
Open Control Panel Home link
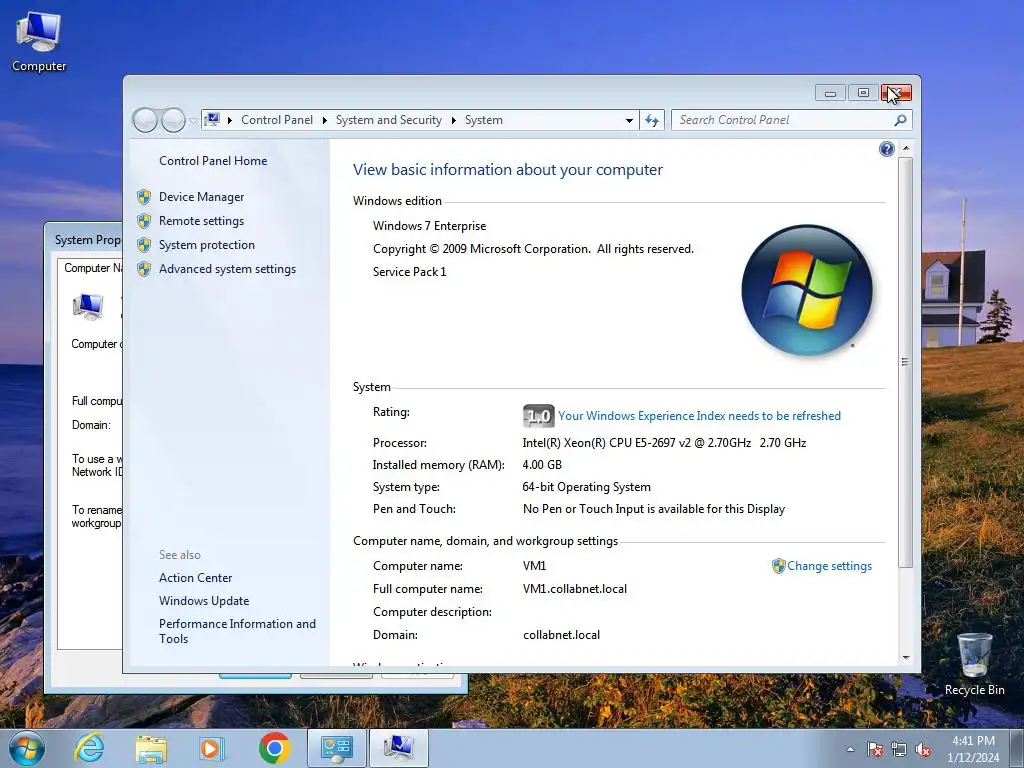[x=213, y=161]
